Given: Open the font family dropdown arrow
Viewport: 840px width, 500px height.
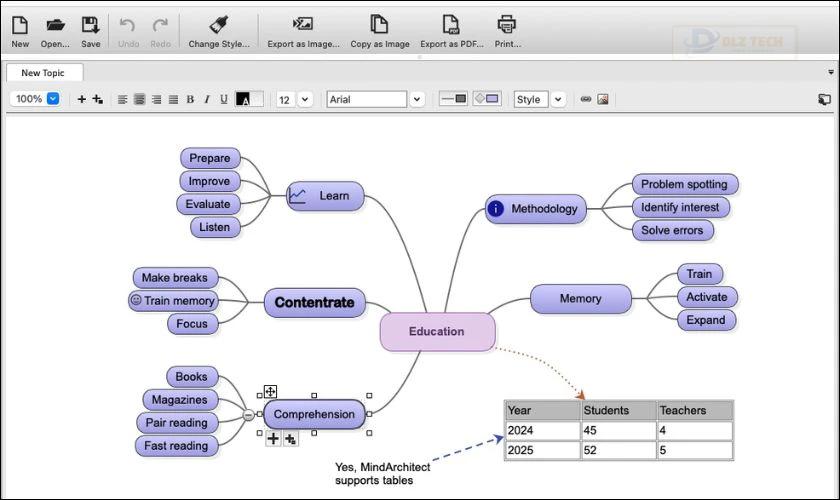Looking at the screenshot, I should (x=417, y=99).
